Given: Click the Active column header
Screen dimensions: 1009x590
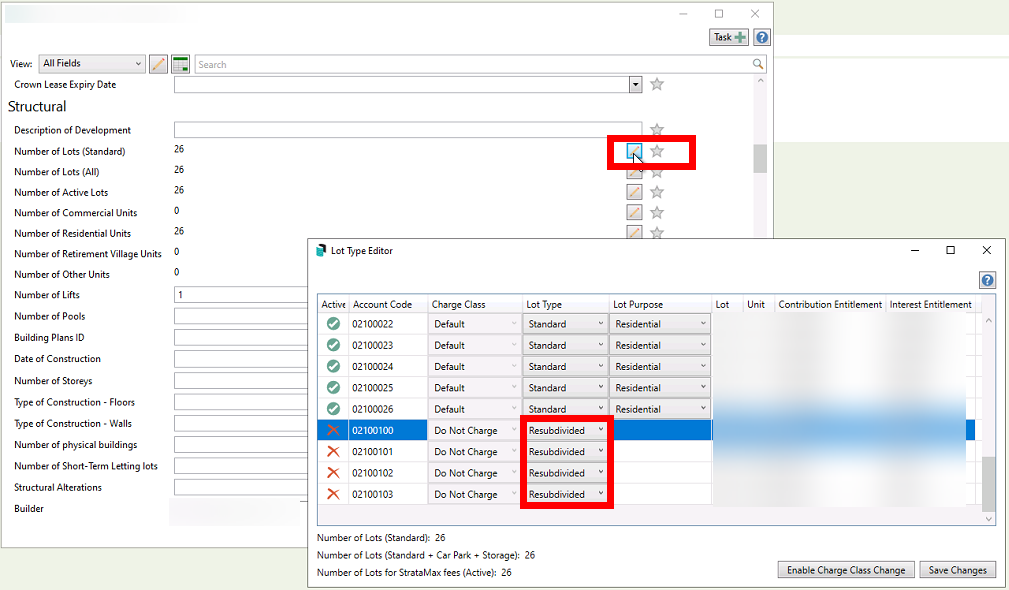Looking at the screenshot, I should coord(333,304).
